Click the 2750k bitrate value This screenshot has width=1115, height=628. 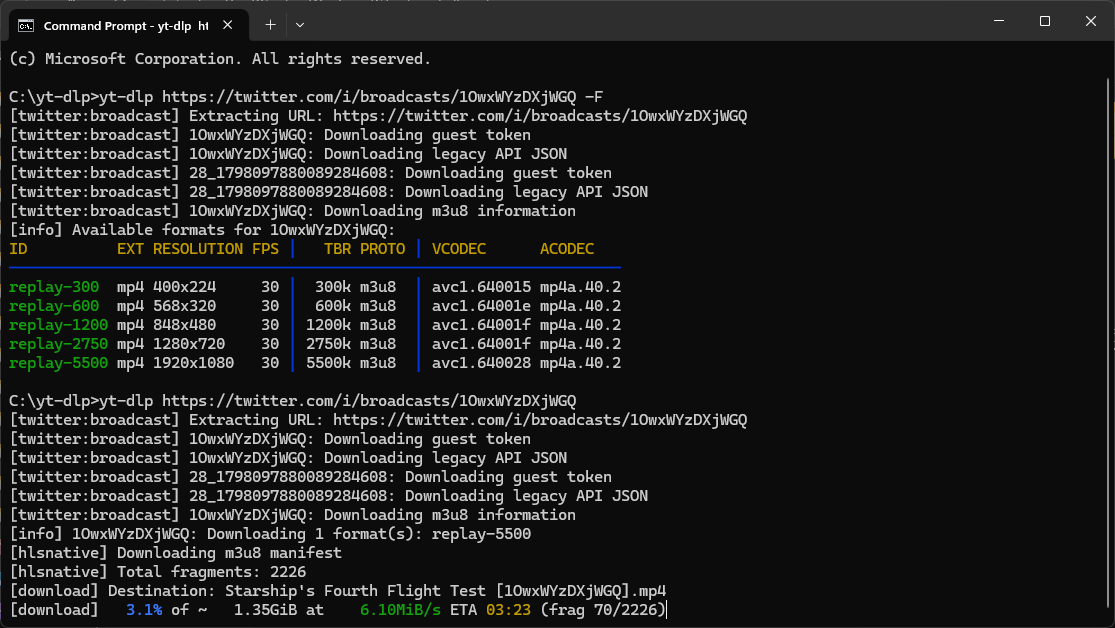coord(329,344)
